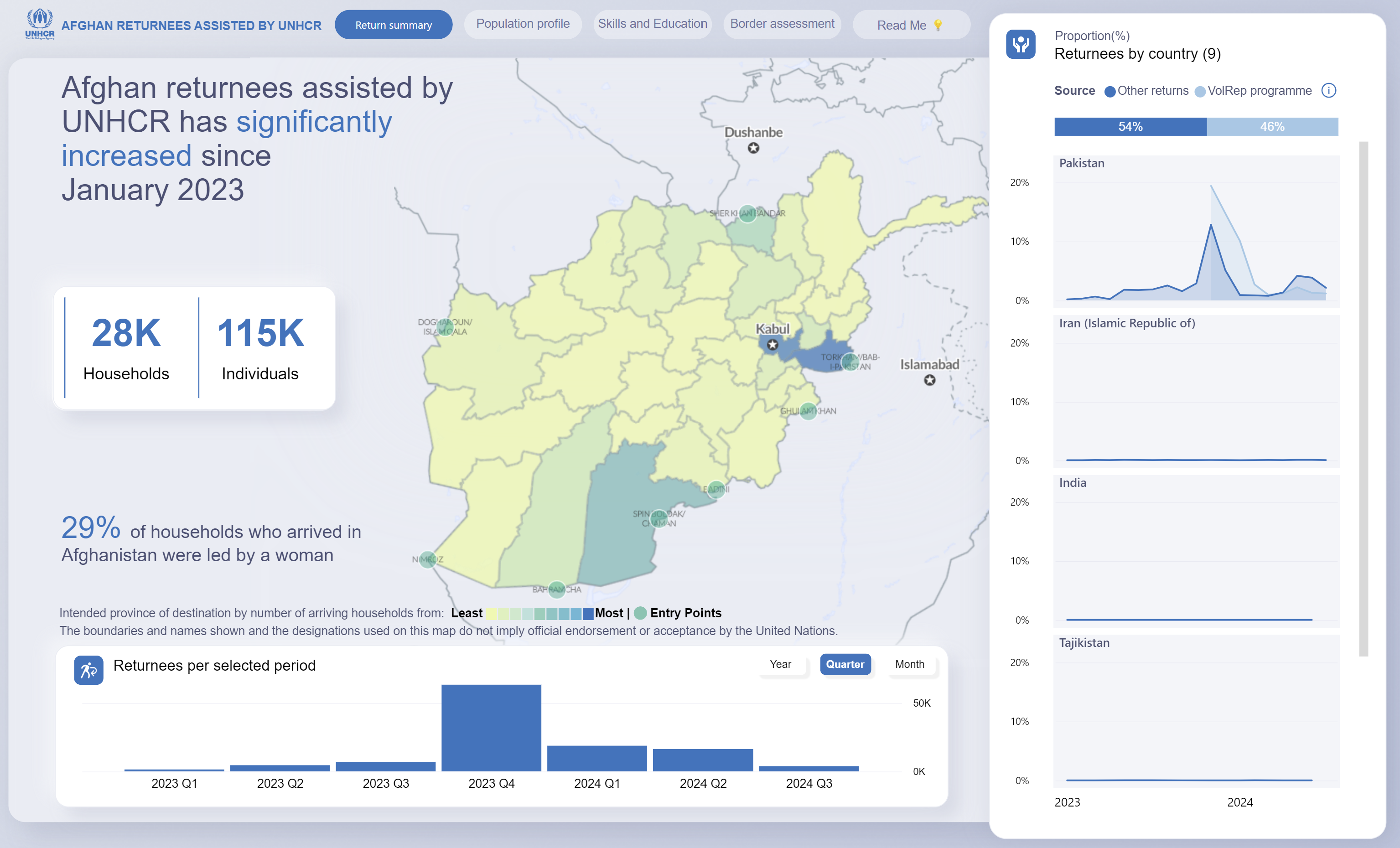Click the 54% Other returns bar segment
This screenshot has height=848, width=1400.
[x=1130, y=127]
